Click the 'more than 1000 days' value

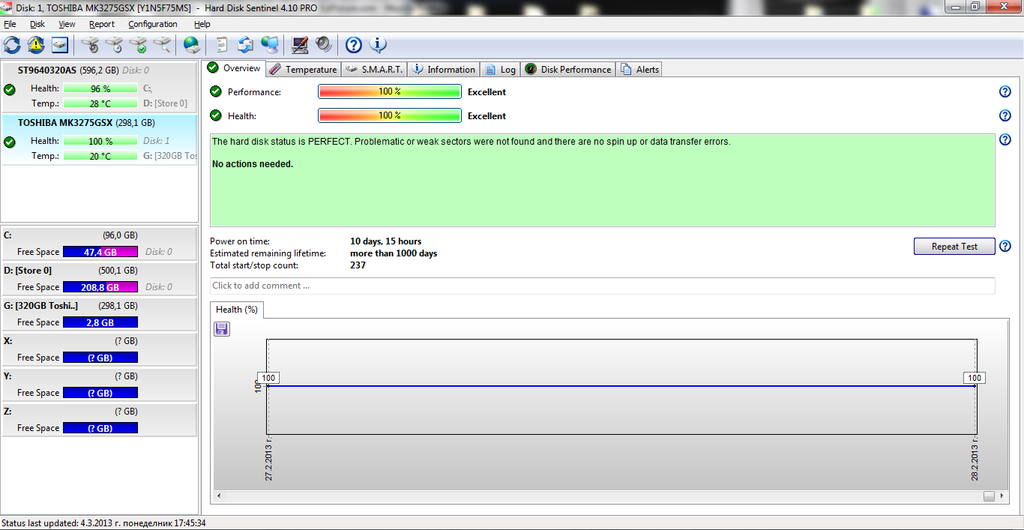click(x=394, y=253)
